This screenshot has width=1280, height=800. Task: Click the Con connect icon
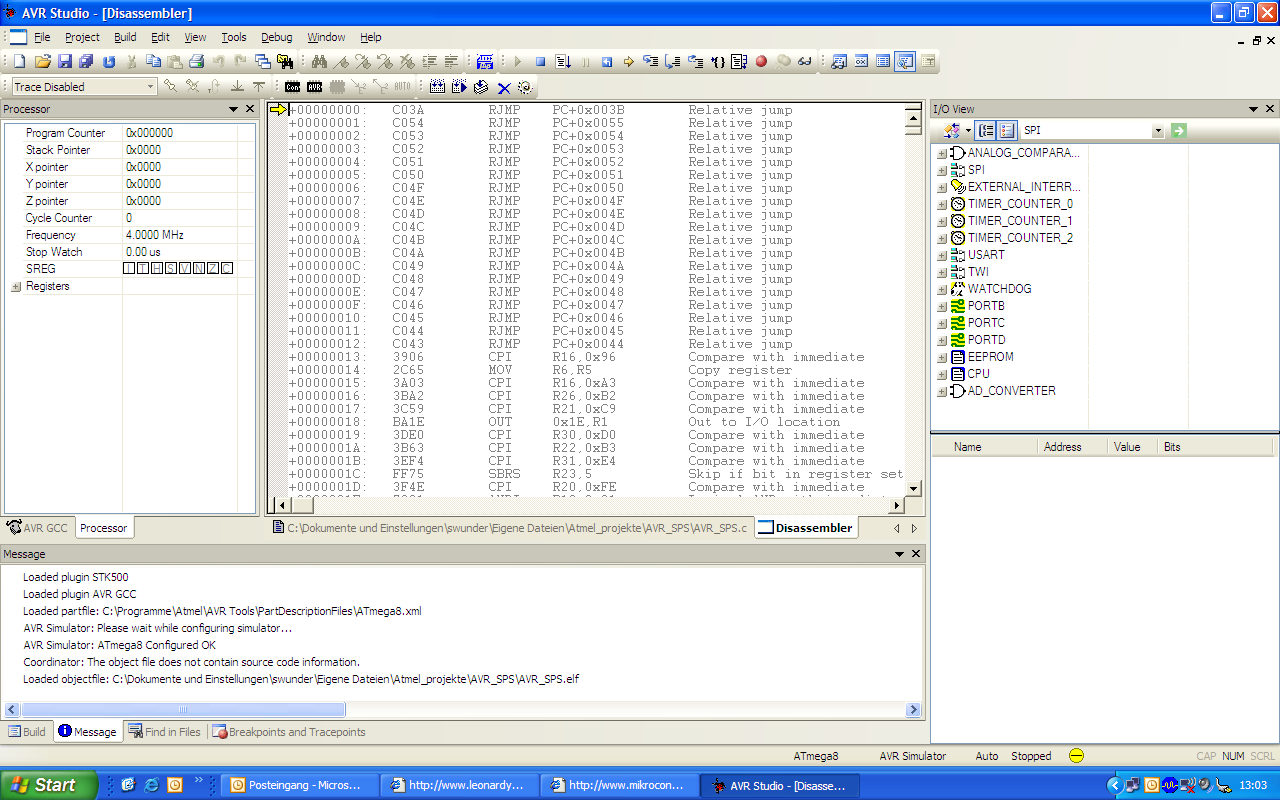pos(293,87)
